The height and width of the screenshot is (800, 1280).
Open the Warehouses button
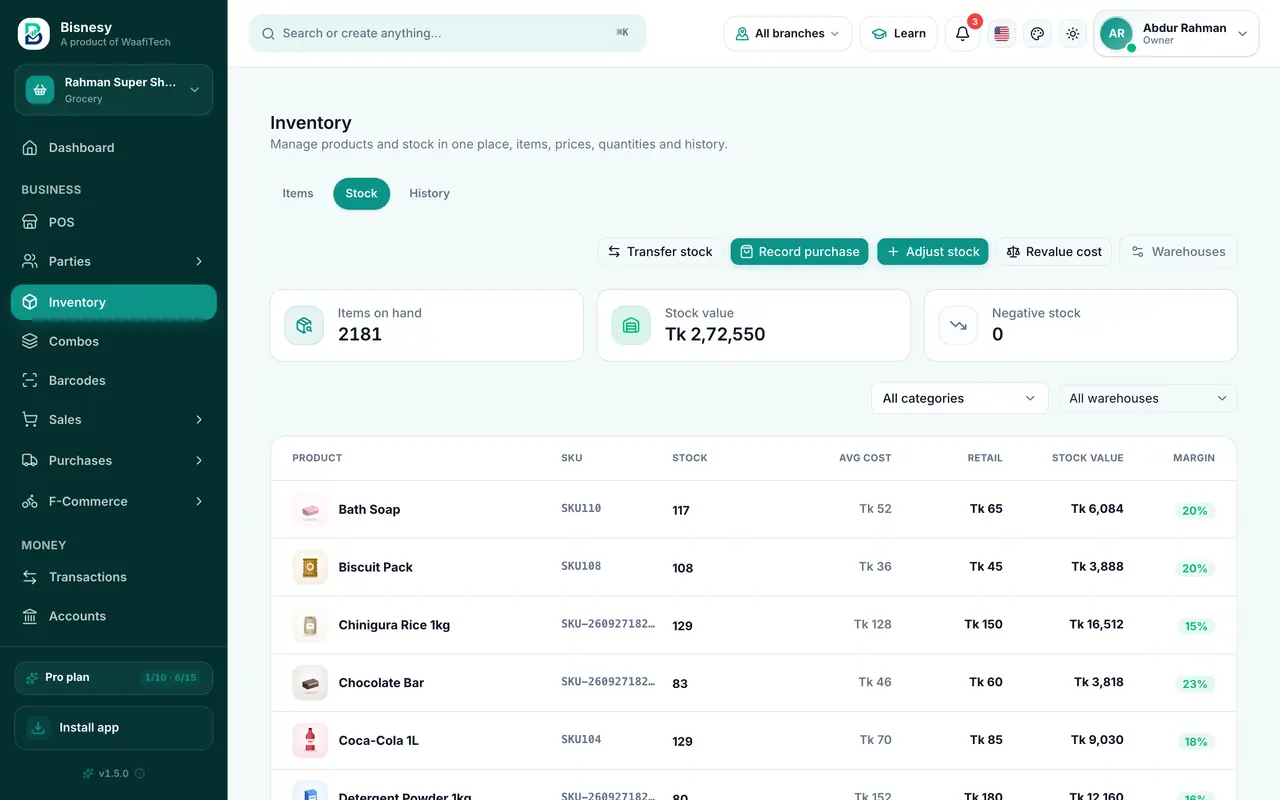pyautogui.click(x=1178, y=251)
